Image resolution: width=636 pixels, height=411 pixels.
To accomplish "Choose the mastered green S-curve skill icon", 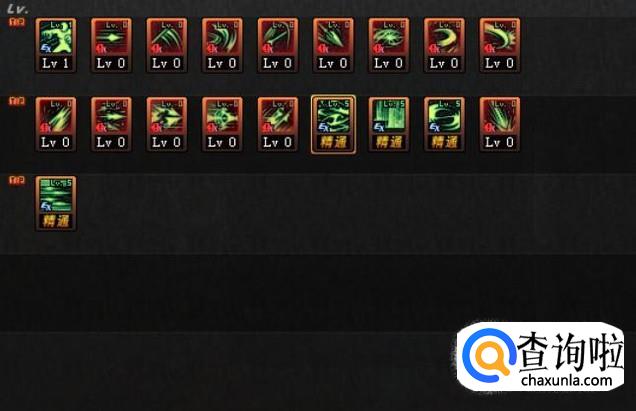I will coord(445,124).
